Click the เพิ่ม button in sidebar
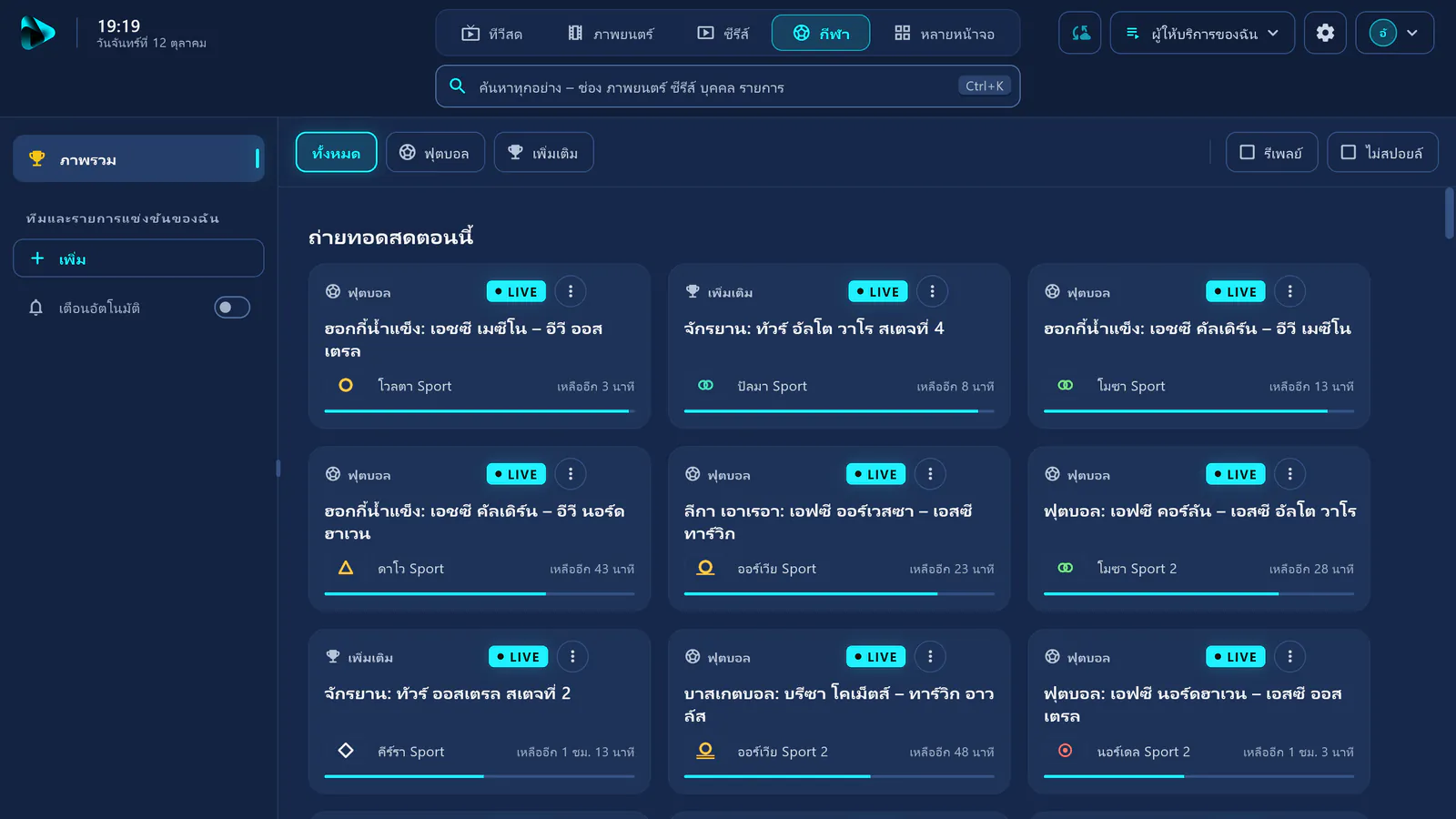Viewport: 1456px width, 819px height. click(138, 258)
